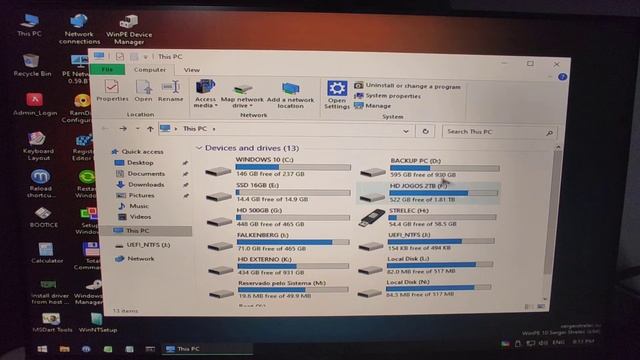Screen dimensions: 640x360
Task: Open the ribbon help icon
Action: tap(563, 77)
